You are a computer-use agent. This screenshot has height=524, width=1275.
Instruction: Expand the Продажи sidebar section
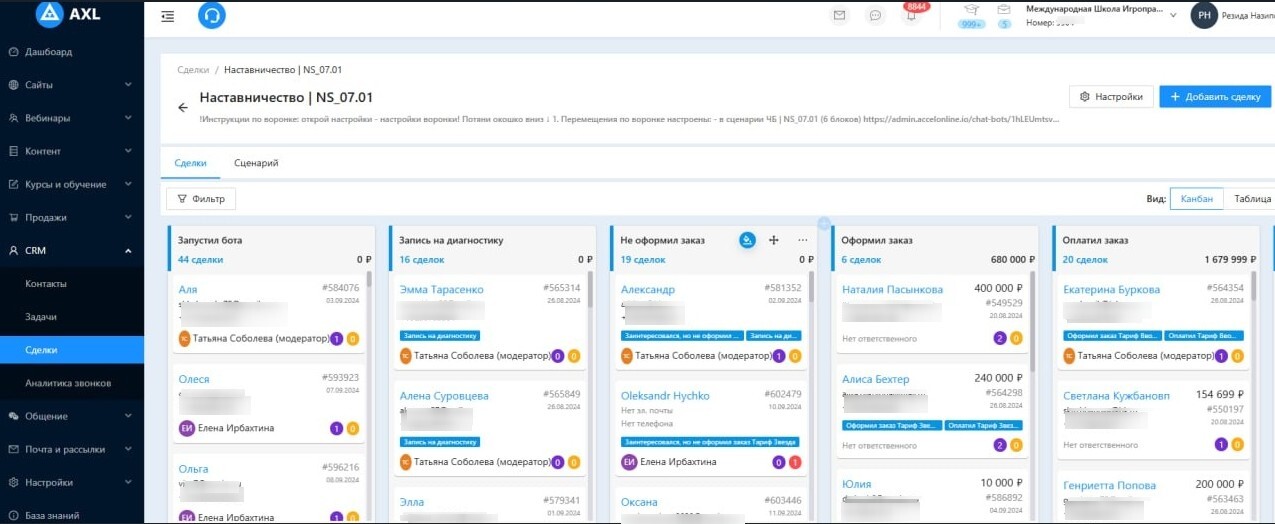72,217
